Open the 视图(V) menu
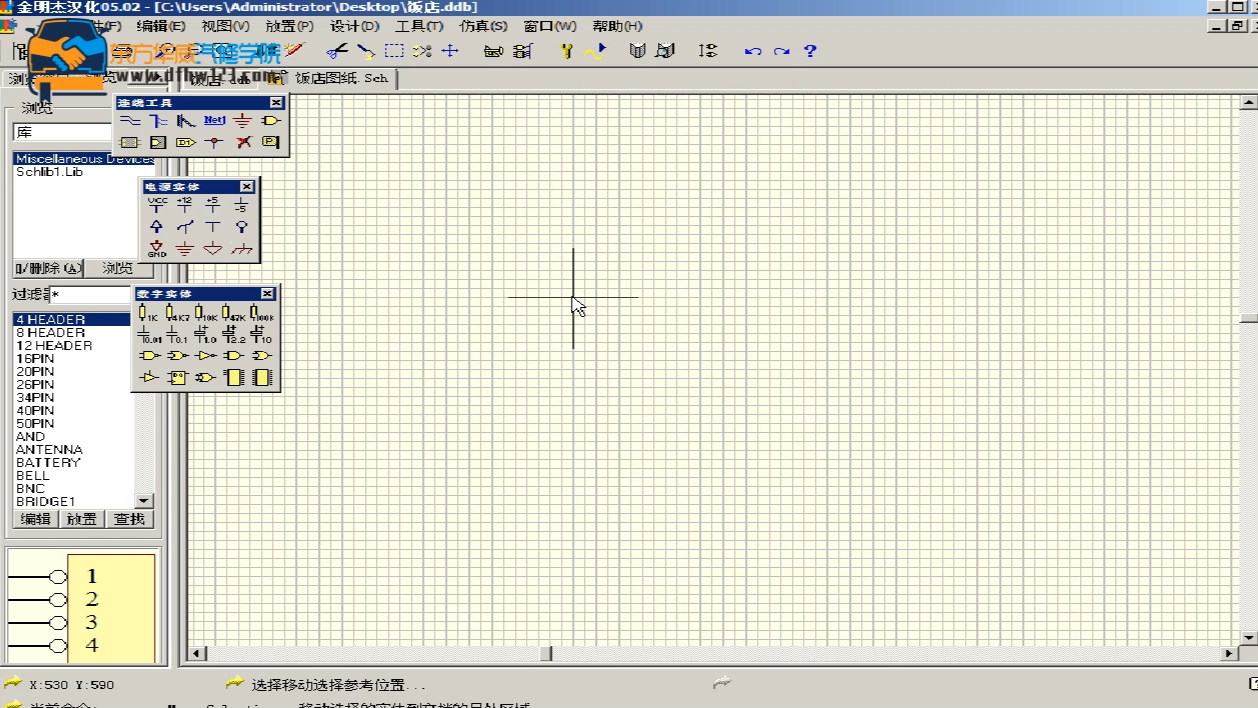This screenshot has width=1258, height=708. [226, 26]
